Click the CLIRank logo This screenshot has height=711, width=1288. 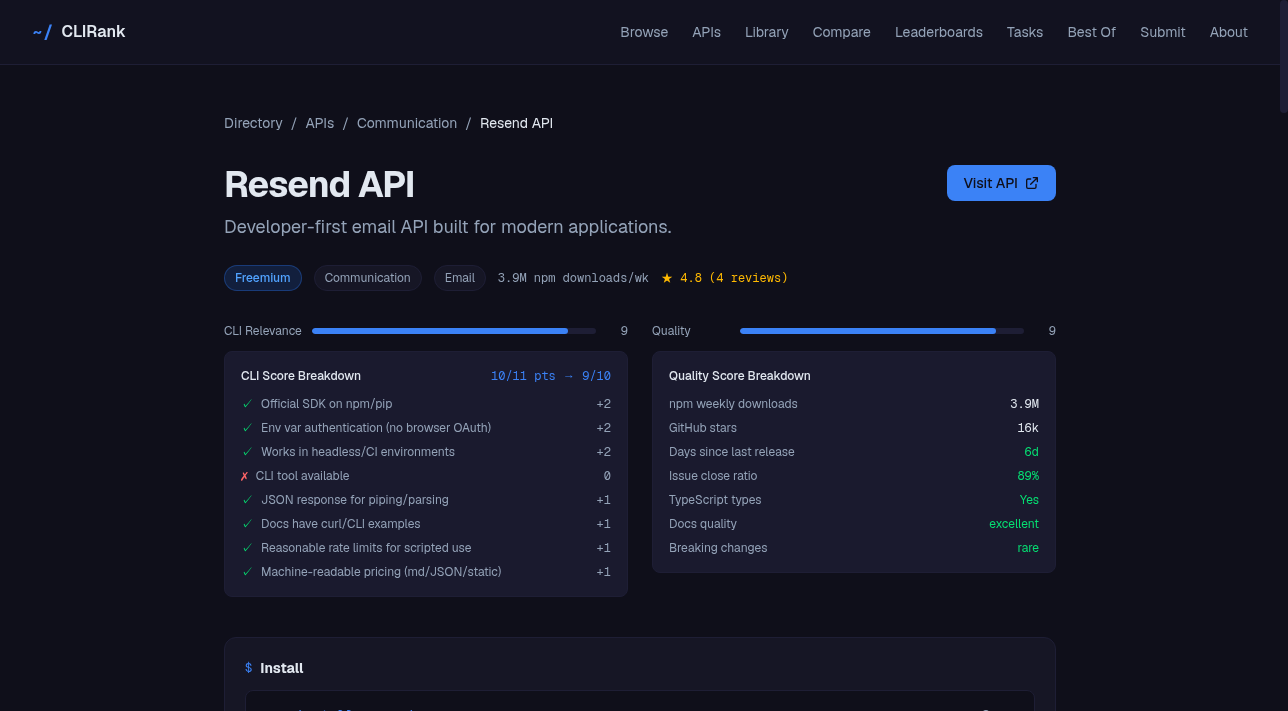point(79,32)
